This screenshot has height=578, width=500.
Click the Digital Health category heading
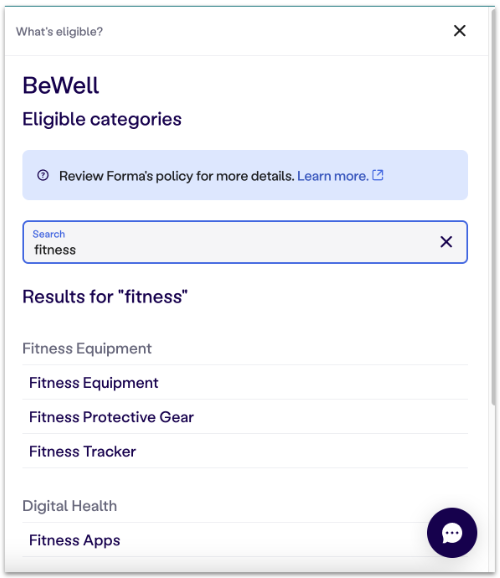click(x=70, y=506)
